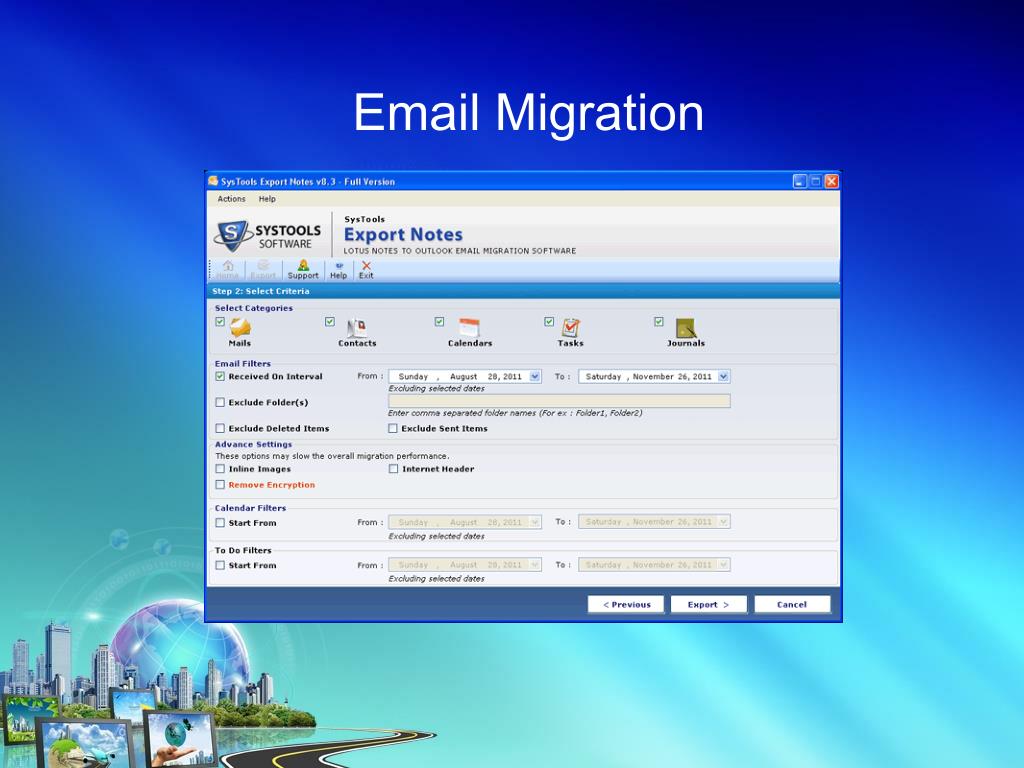
Task: Uncheck the Mails category checkbox
Action: (220, 322)
